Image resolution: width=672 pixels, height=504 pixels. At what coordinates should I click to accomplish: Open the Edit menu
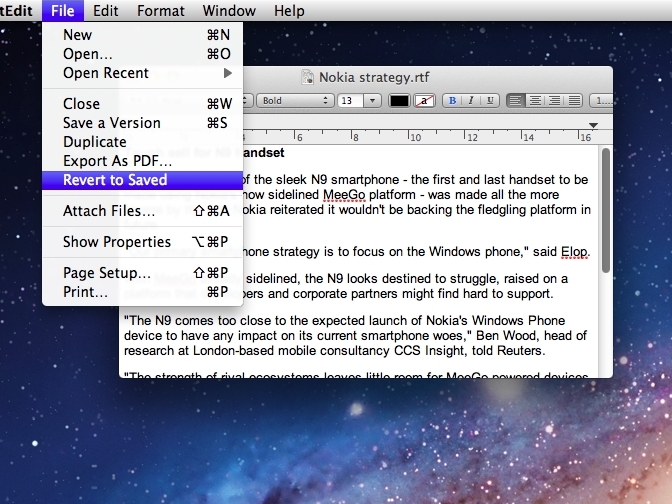105,10
